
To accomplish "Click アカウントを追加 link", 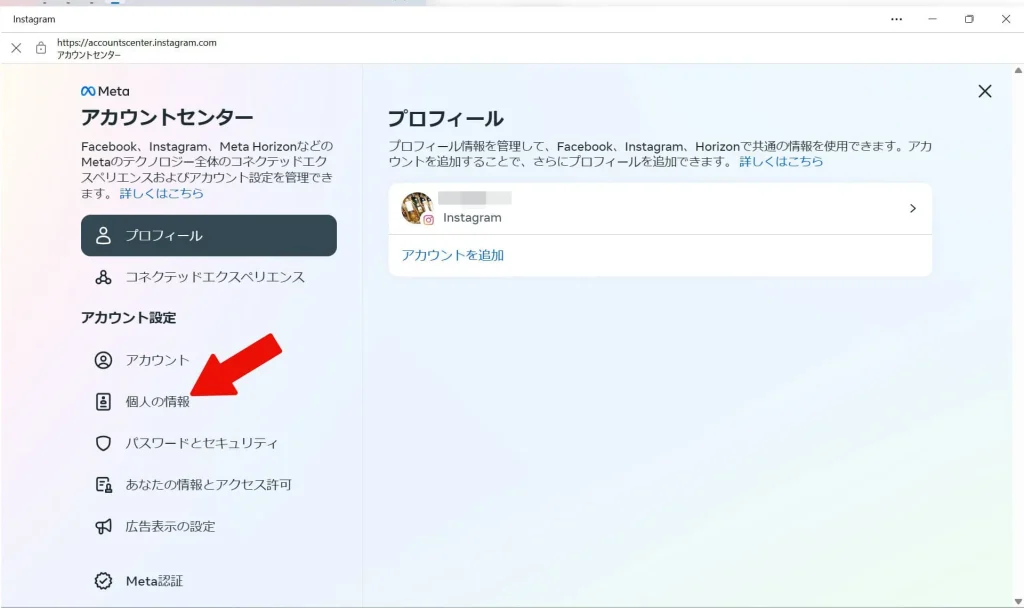I will (x=453, y=255).
